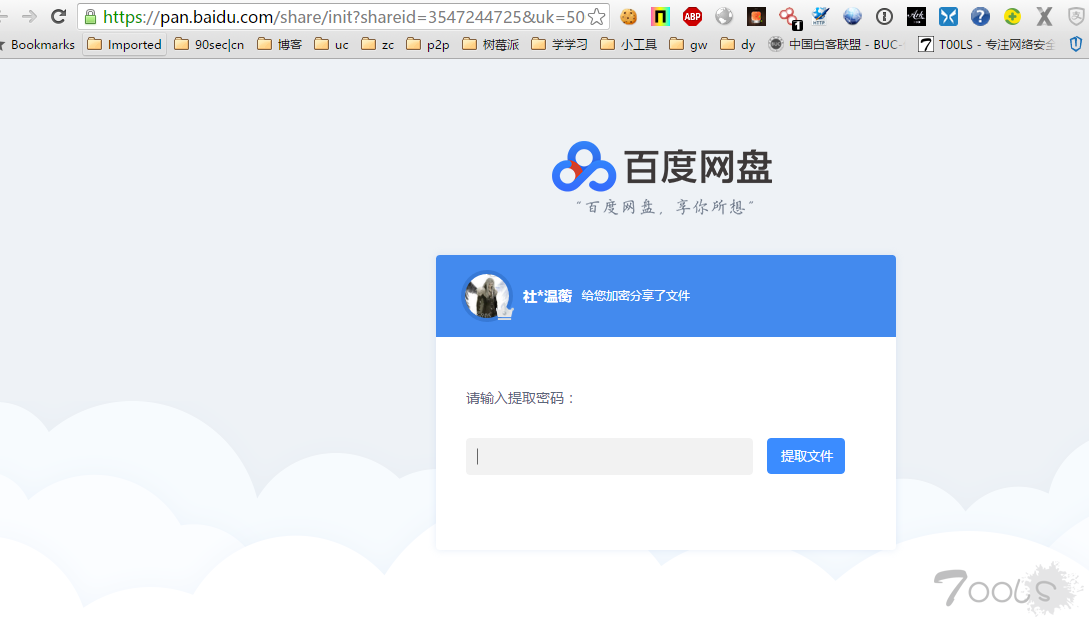Click the yellow-green plus extension icon
This screenshot has height=622, width=1089.
(x=1012, y=17)
